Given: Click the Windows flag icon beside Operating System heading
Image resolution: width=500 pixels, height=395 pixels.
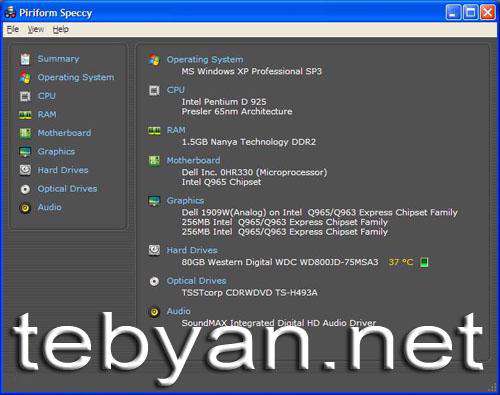Looking at the screenshot, I should tap(154, 60).
